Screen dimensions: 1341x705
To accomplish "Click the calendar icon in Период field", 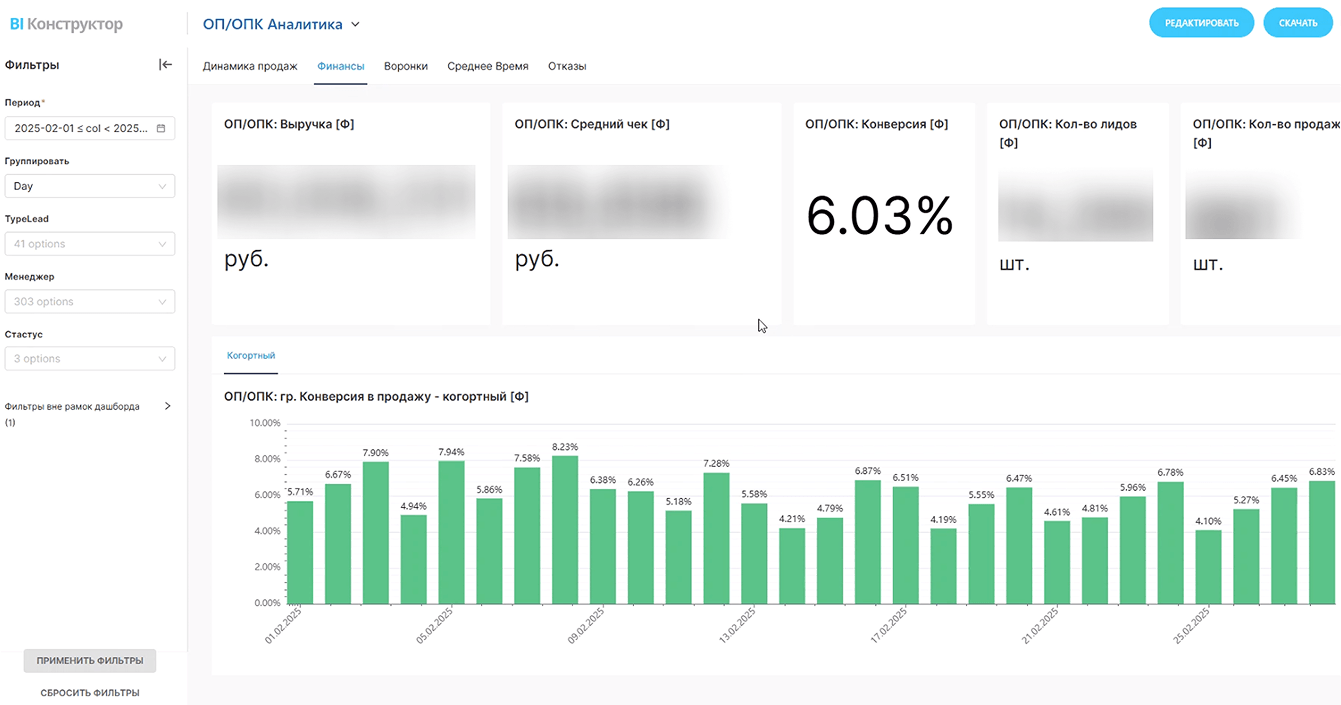I will point(161,128).
